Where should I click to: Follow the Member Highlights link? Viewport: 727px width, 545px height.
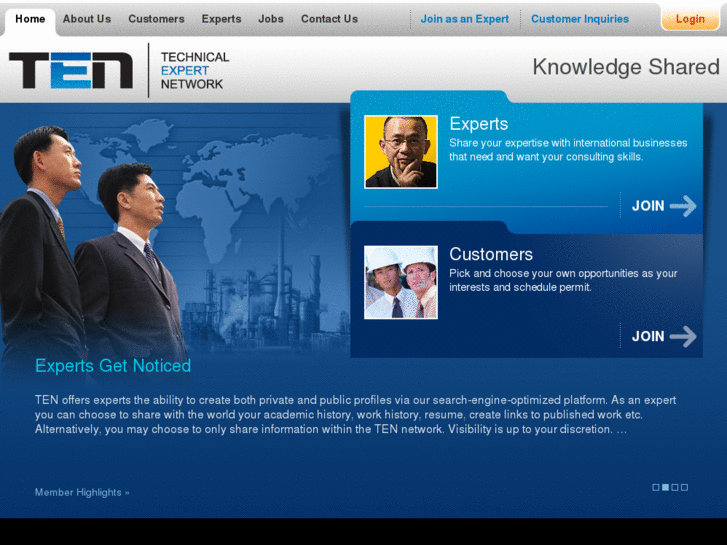tap(82, 492)
